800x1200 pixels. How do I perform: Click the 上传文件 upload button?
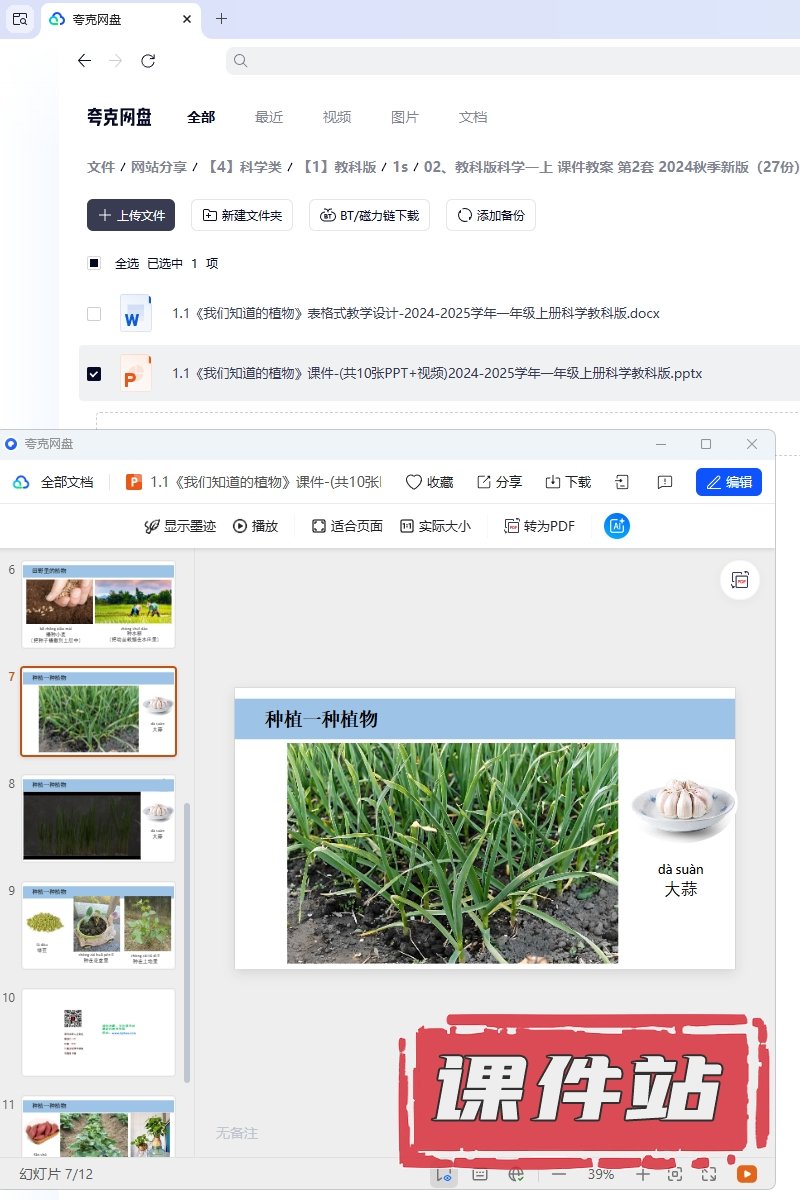pos(131,215)
